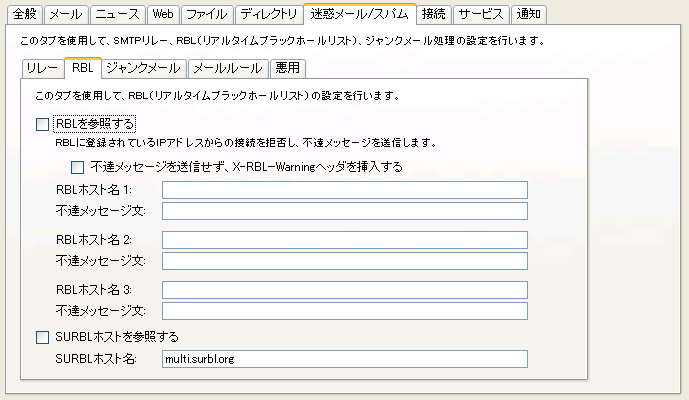Image resolution: width=689 pixels, height=400 pixels.
Task: Open the ジャンクメール sub-tab
Action: point(143,68)
